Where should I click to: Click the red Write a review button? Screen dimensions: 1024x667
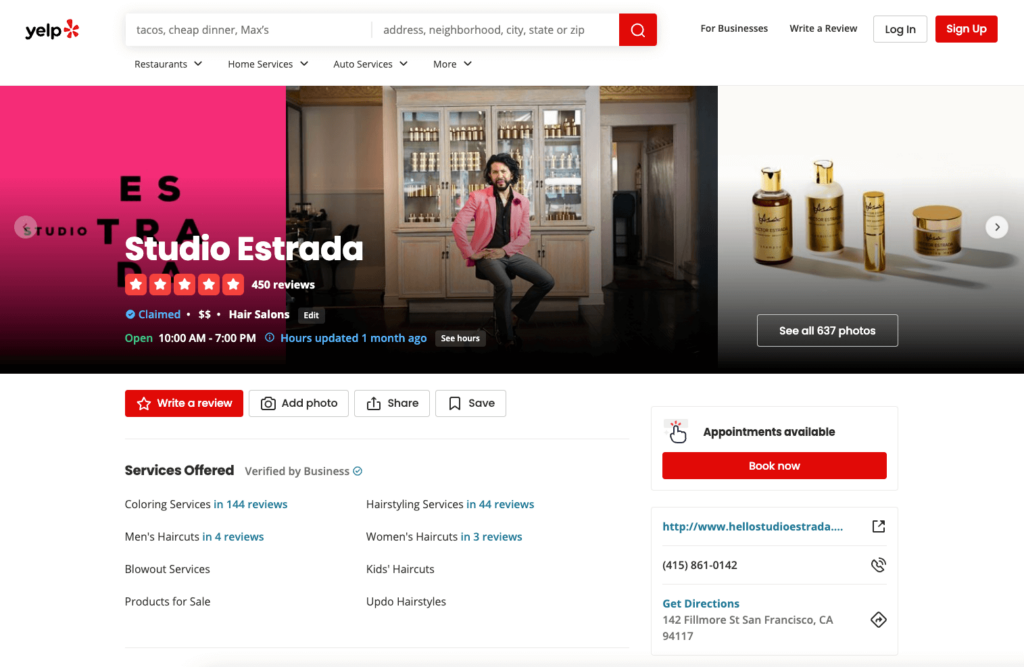tap(184, 404)
